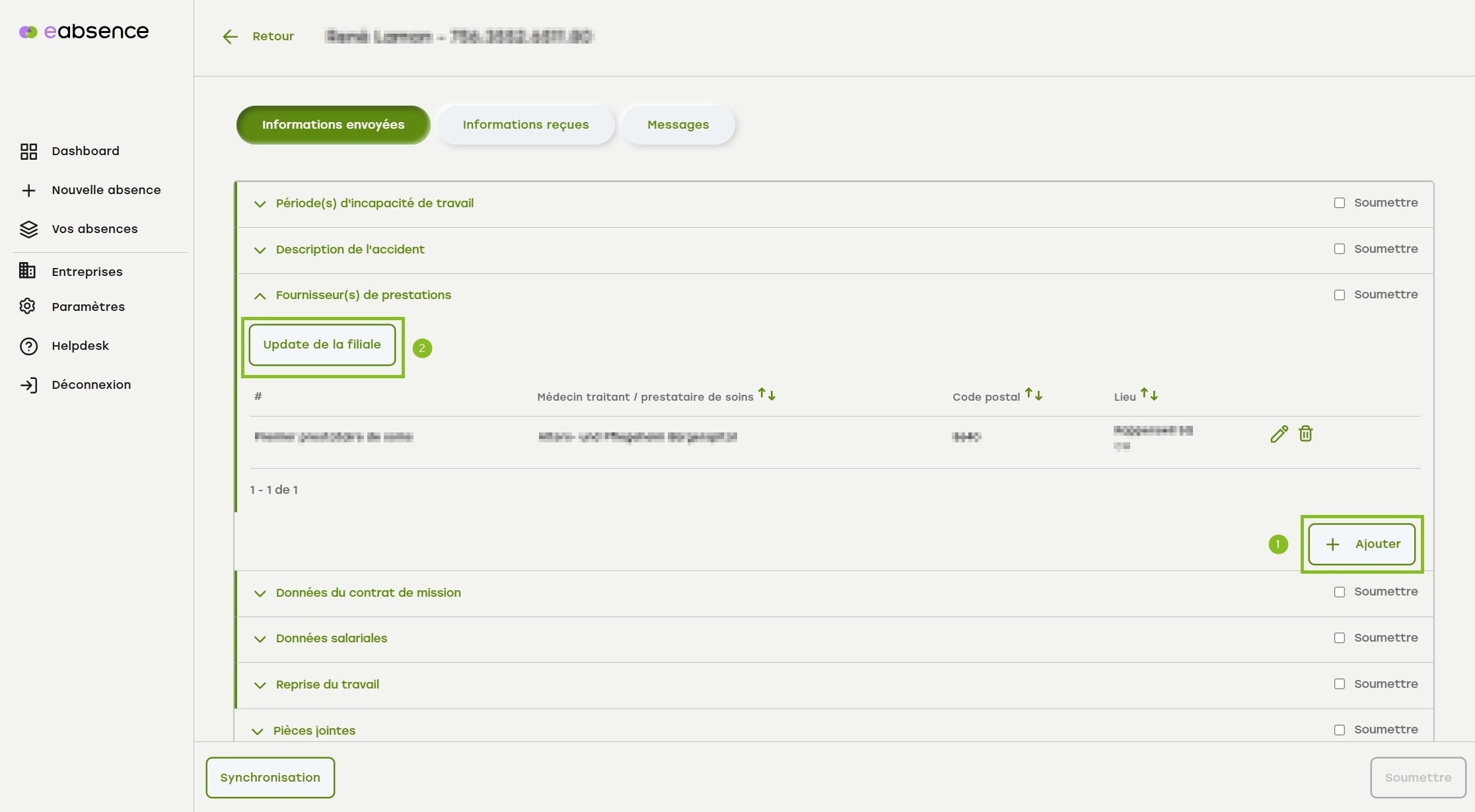Click the Entreprises building icon
The height and width of the screenshot is (812, 1475).
27,271
